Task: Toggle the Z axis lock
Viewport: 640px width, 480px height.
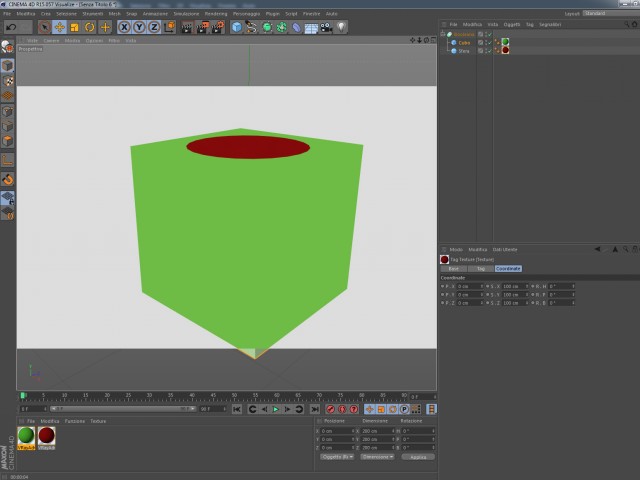Action: [154, 27]
